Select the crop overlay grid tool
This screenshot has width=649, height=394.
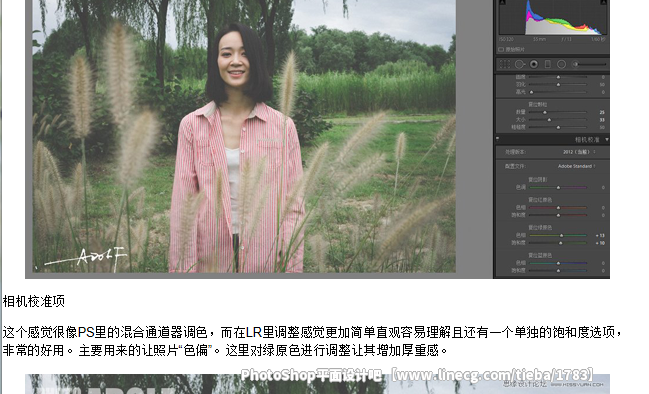click(x=505, y=64)
